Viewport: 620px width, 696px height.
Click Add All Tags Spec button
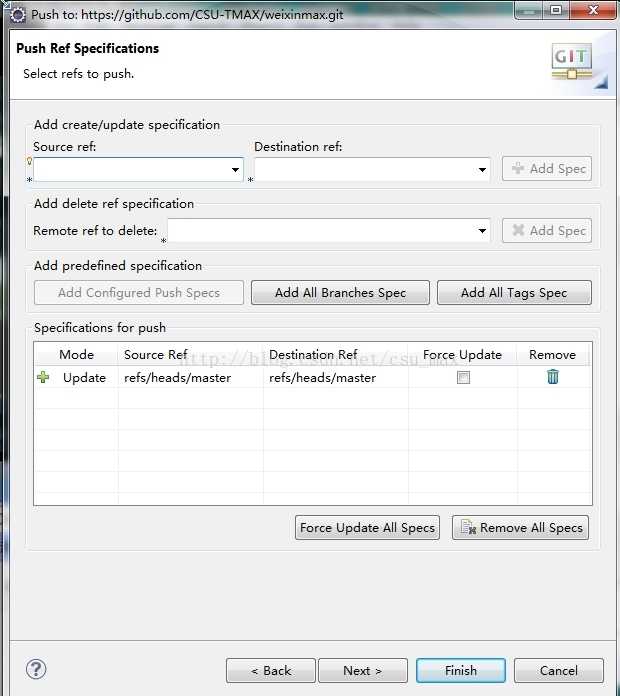514,293
